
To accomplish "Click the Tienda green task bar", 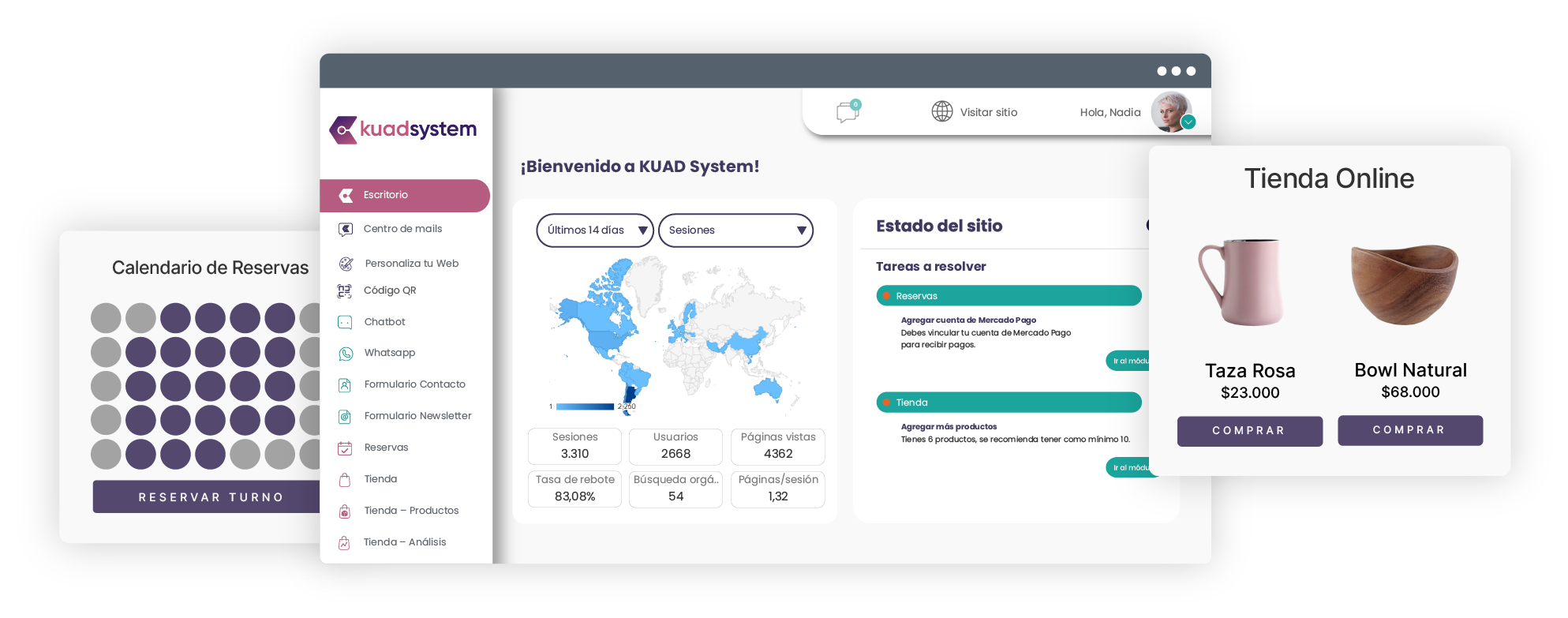I will pyautogui.click(x=1009, y=403).
